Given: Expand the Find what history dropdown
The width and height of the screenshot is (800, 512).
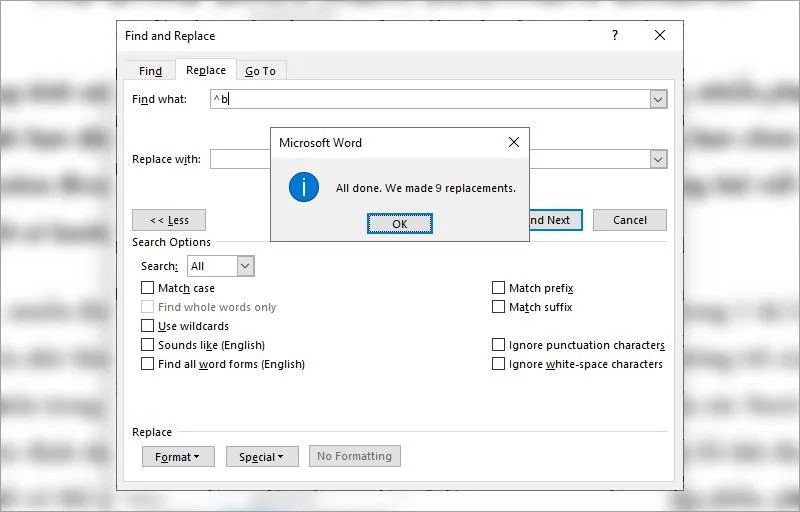Looking at the screenshot, I should pyautogui.click(x=658, y=99).
